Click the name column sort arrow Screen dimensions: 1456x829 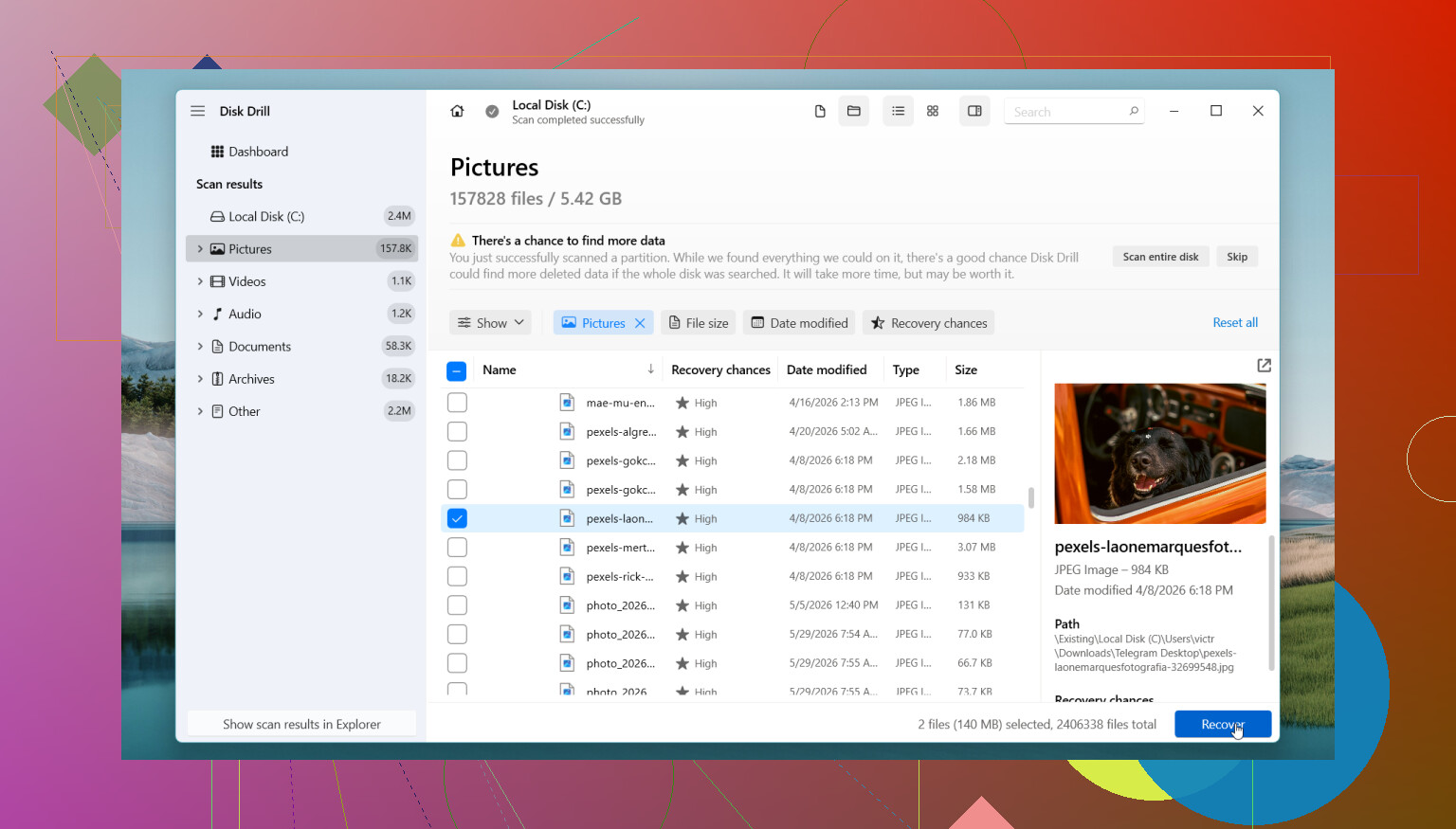tap(650, 369)
